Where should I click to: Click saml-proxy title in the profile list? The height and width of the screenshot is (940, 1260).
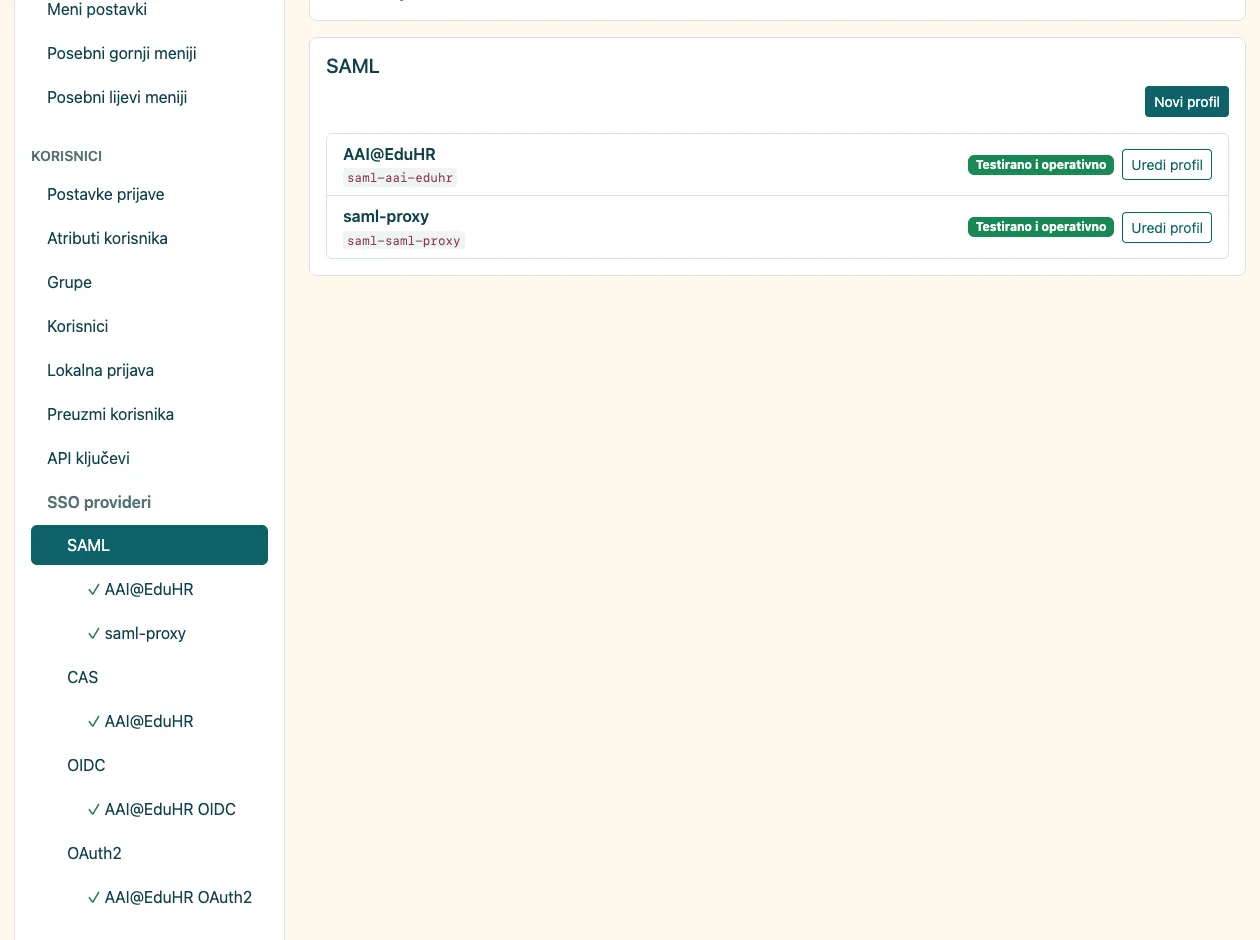(x=386, y=217)
